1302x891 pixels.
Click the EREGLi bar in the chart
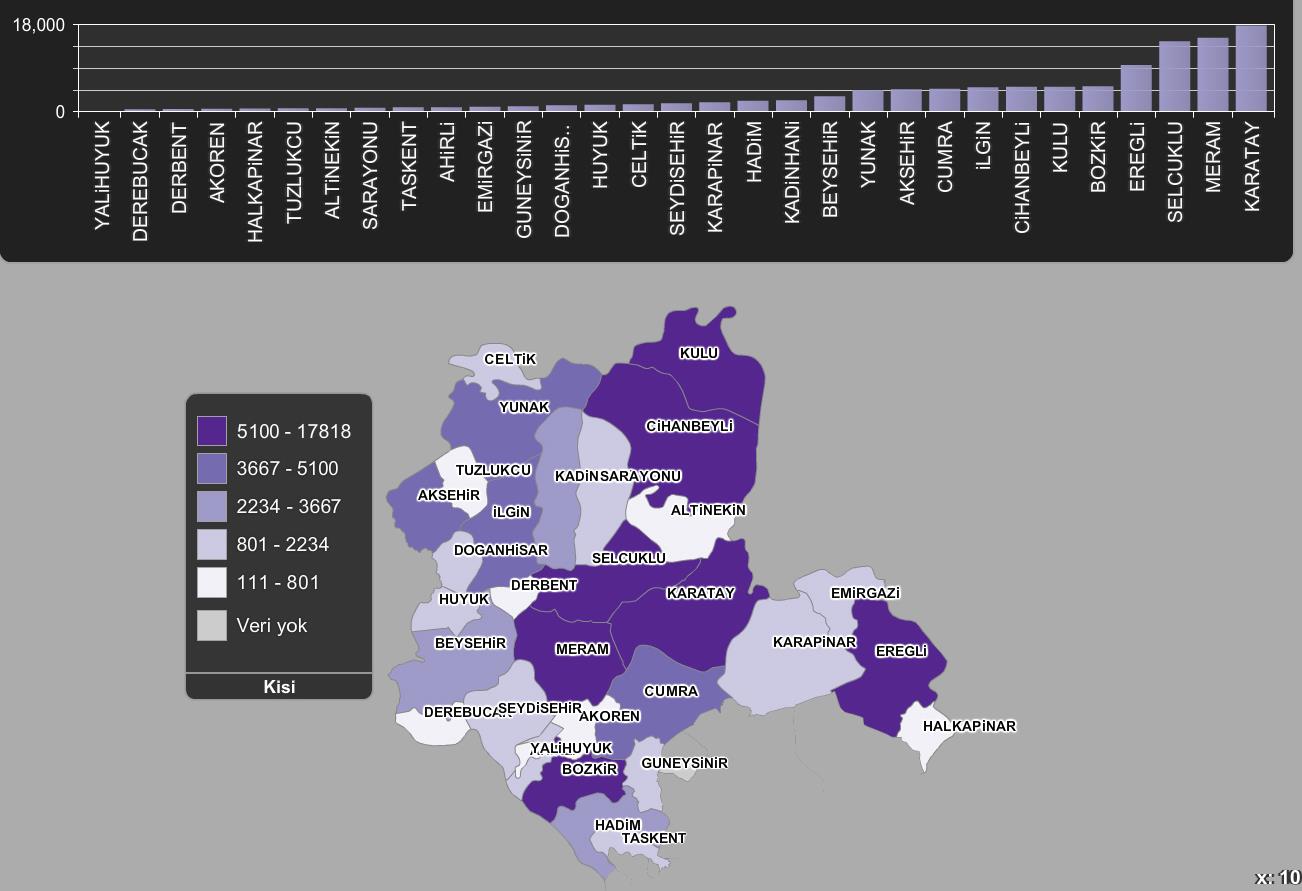pos(1136,88)
